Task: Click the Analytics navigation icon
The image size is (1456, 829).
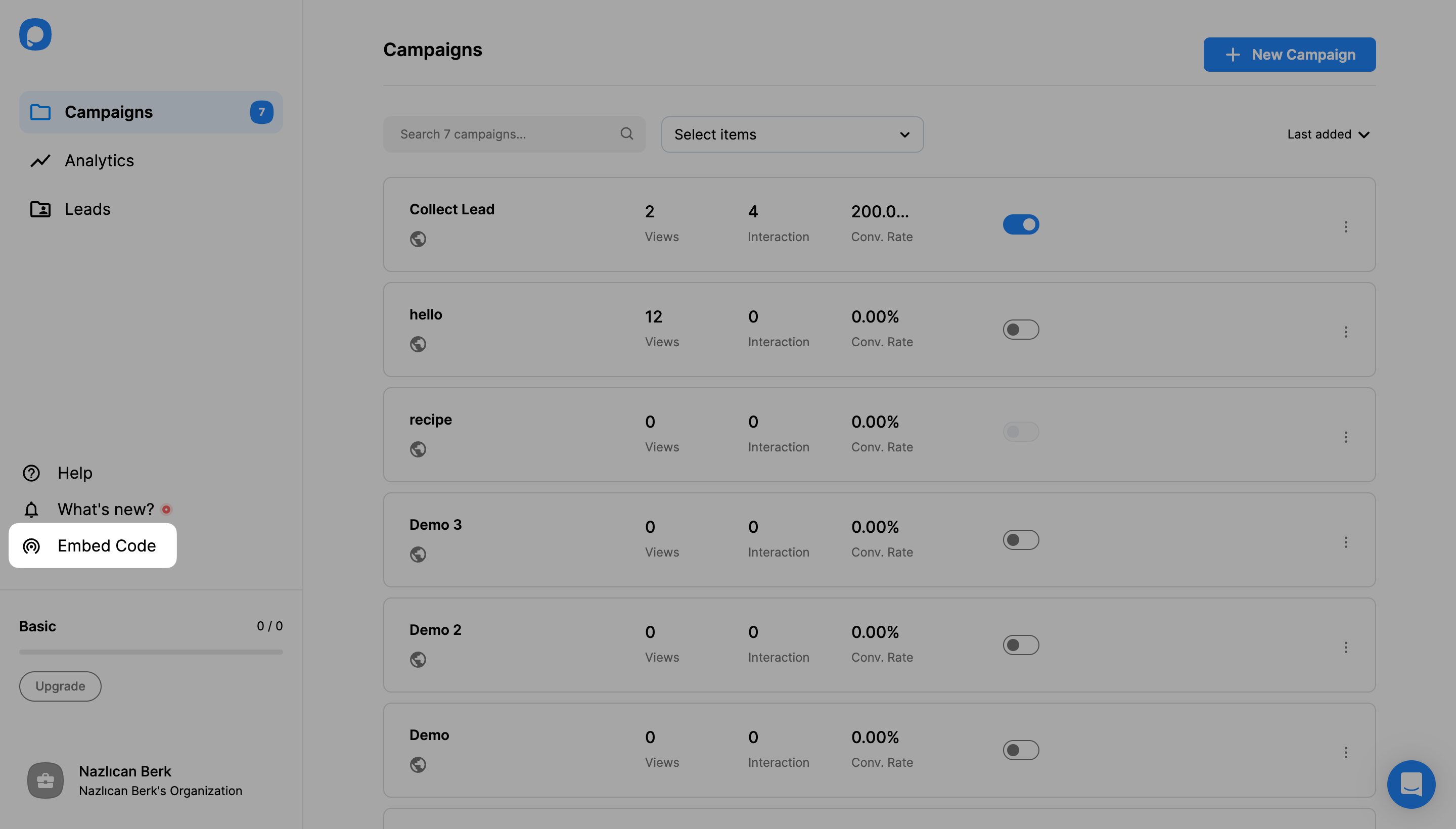Action: 40,160
